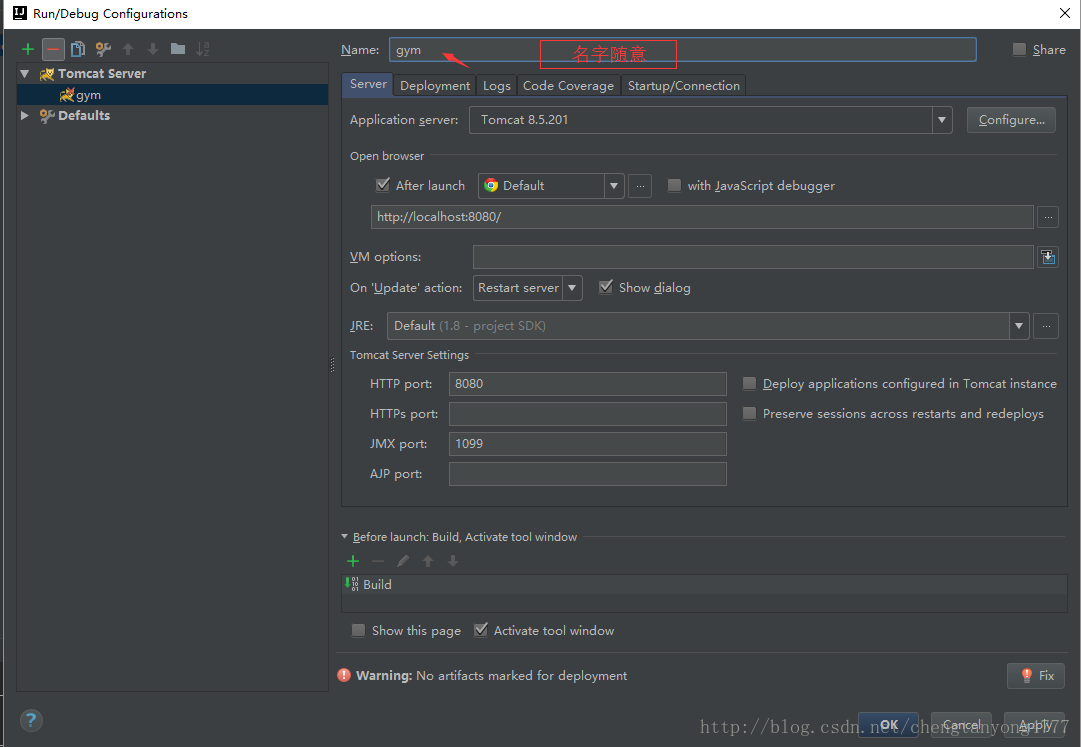This screenshot has height=747, width=1081.
Task: Open help question mark icon
Action: point(31,721)
